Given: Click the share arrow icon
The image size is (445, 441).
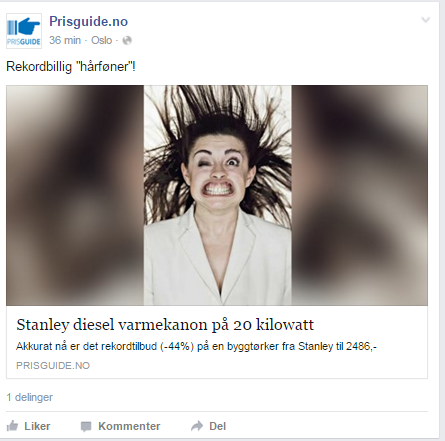Looking at the screenshot, I should (x=197, y=426).
